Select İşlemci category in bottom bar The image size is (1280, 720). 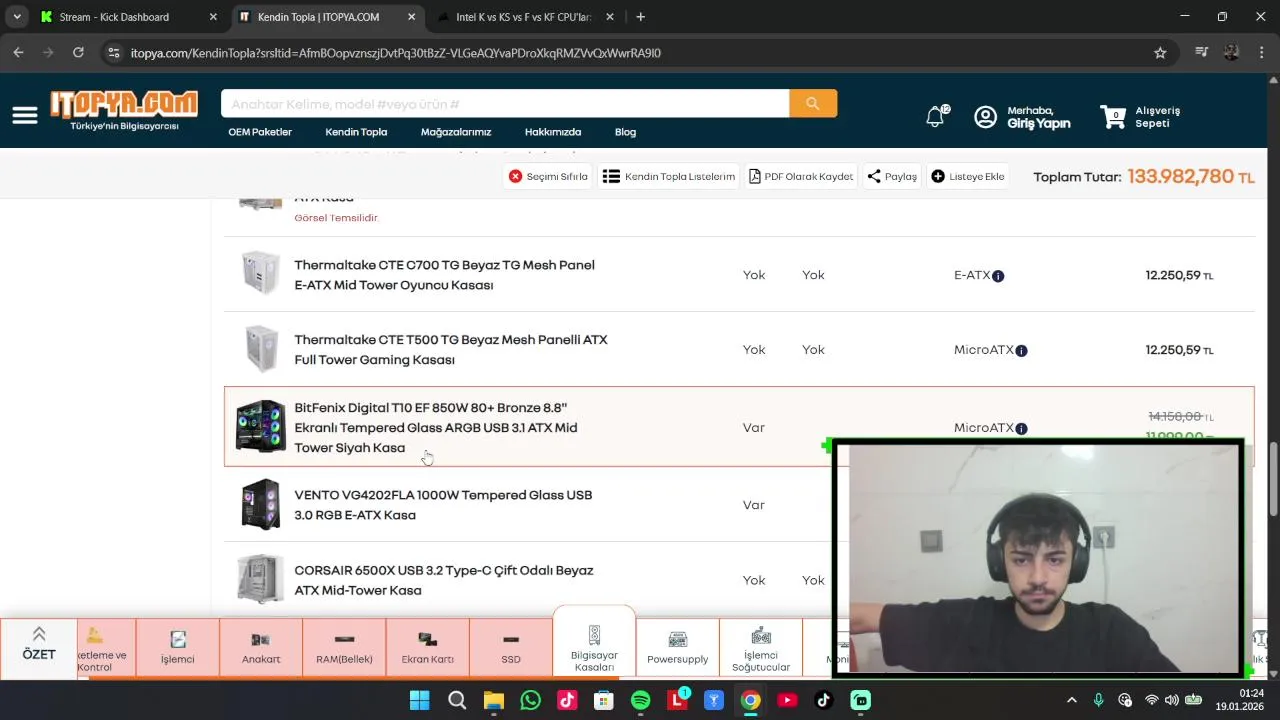click(178, 648)
